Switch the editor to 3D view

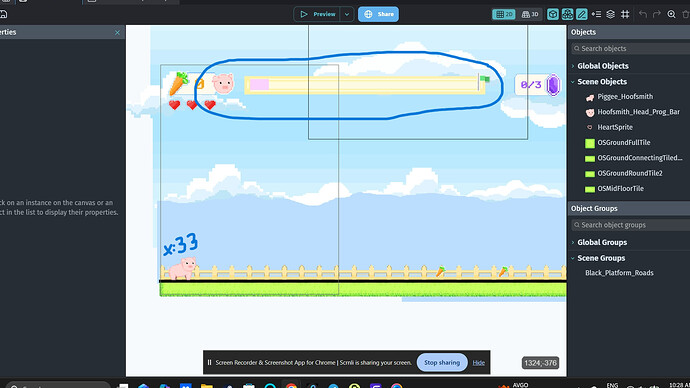pos(529,14)
